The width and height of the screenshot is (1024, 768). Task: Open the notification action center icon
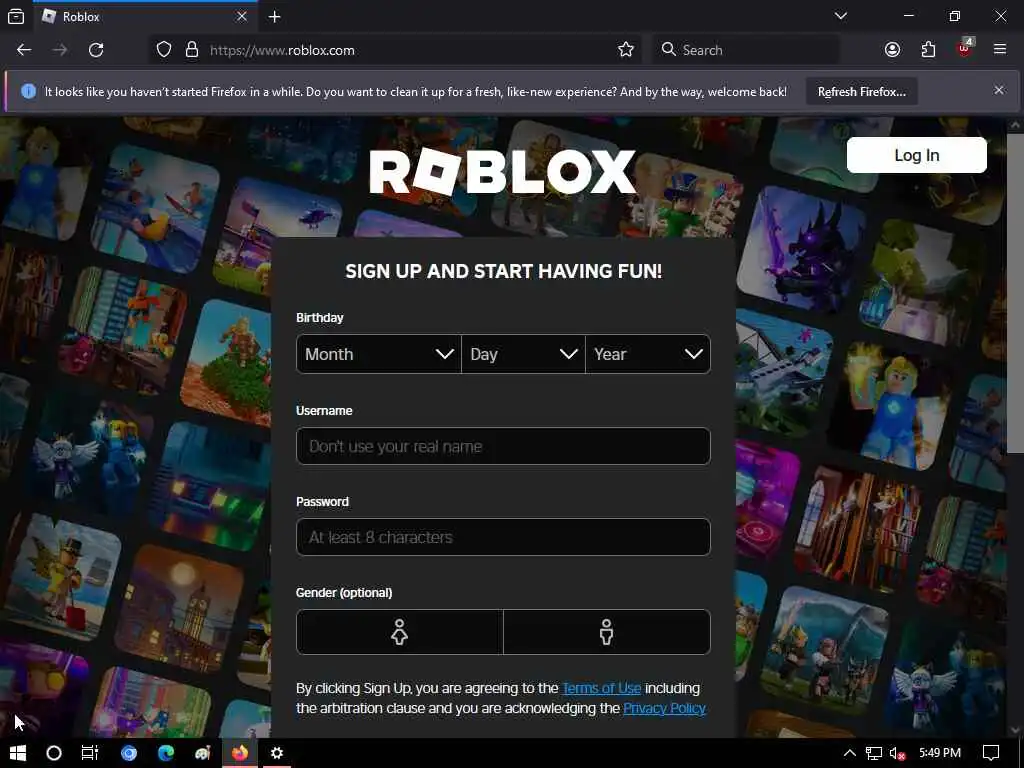[x=991, y=753]
